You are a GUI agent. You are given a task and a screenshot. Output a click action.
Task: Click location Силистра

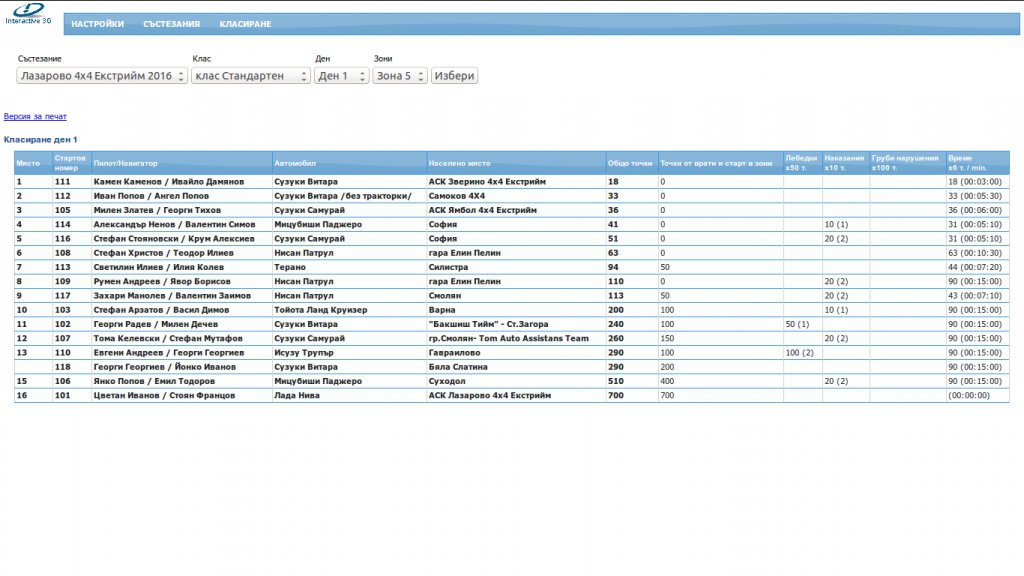point(449,267)
